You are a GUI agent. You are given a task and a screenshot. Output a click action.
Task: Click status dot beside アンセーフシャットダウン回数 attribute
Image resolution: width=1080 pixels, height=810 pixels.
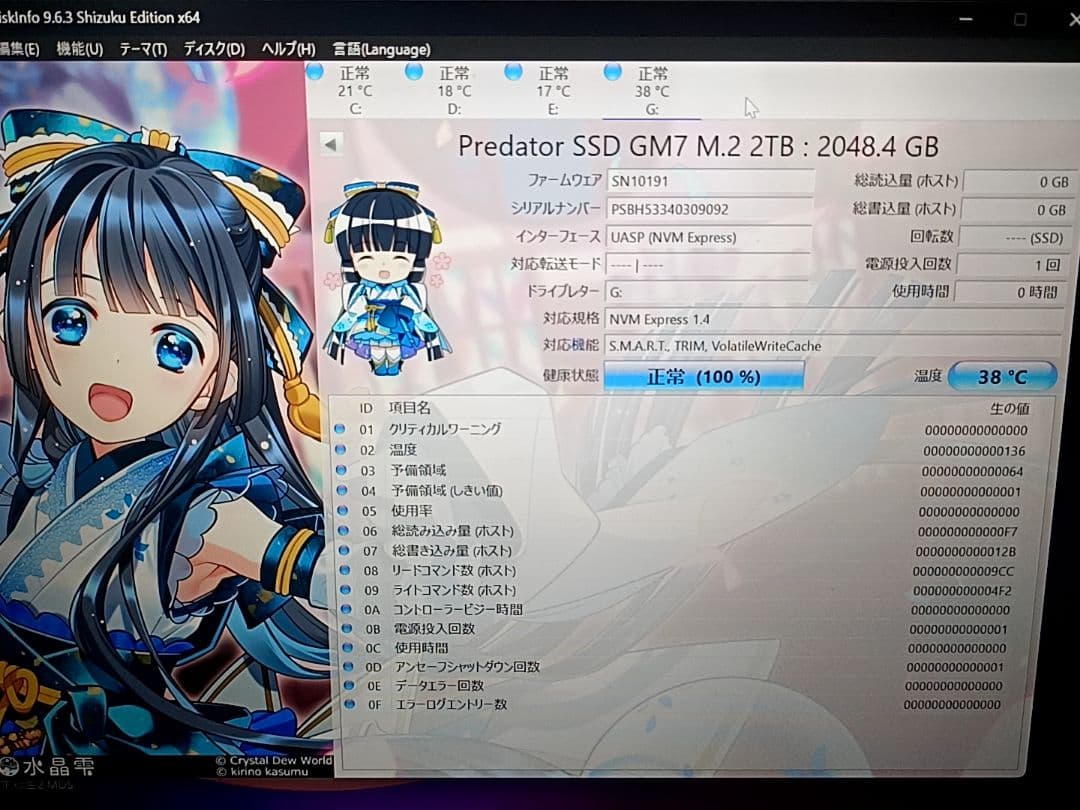tap(347, 666)
